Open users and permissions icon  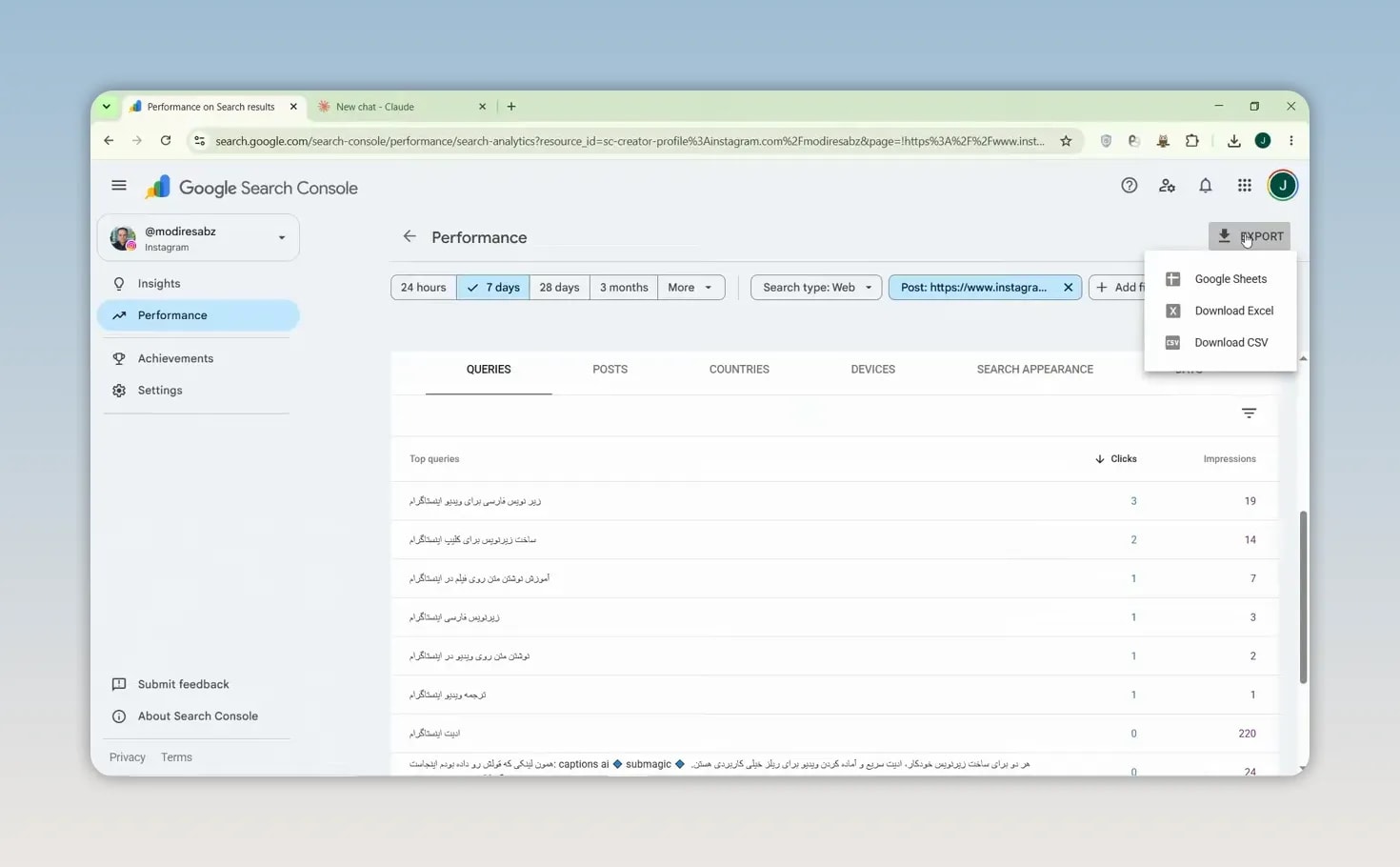(1167, 186)
